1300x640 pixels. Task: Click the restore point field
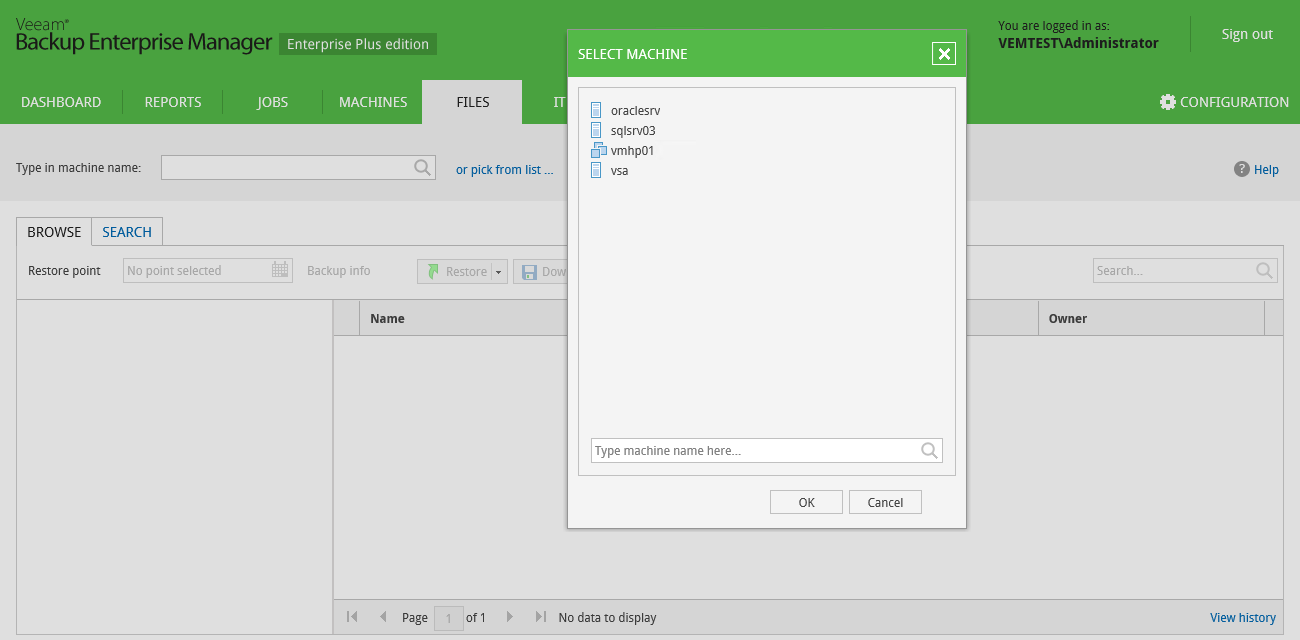(x=208, y=270)
